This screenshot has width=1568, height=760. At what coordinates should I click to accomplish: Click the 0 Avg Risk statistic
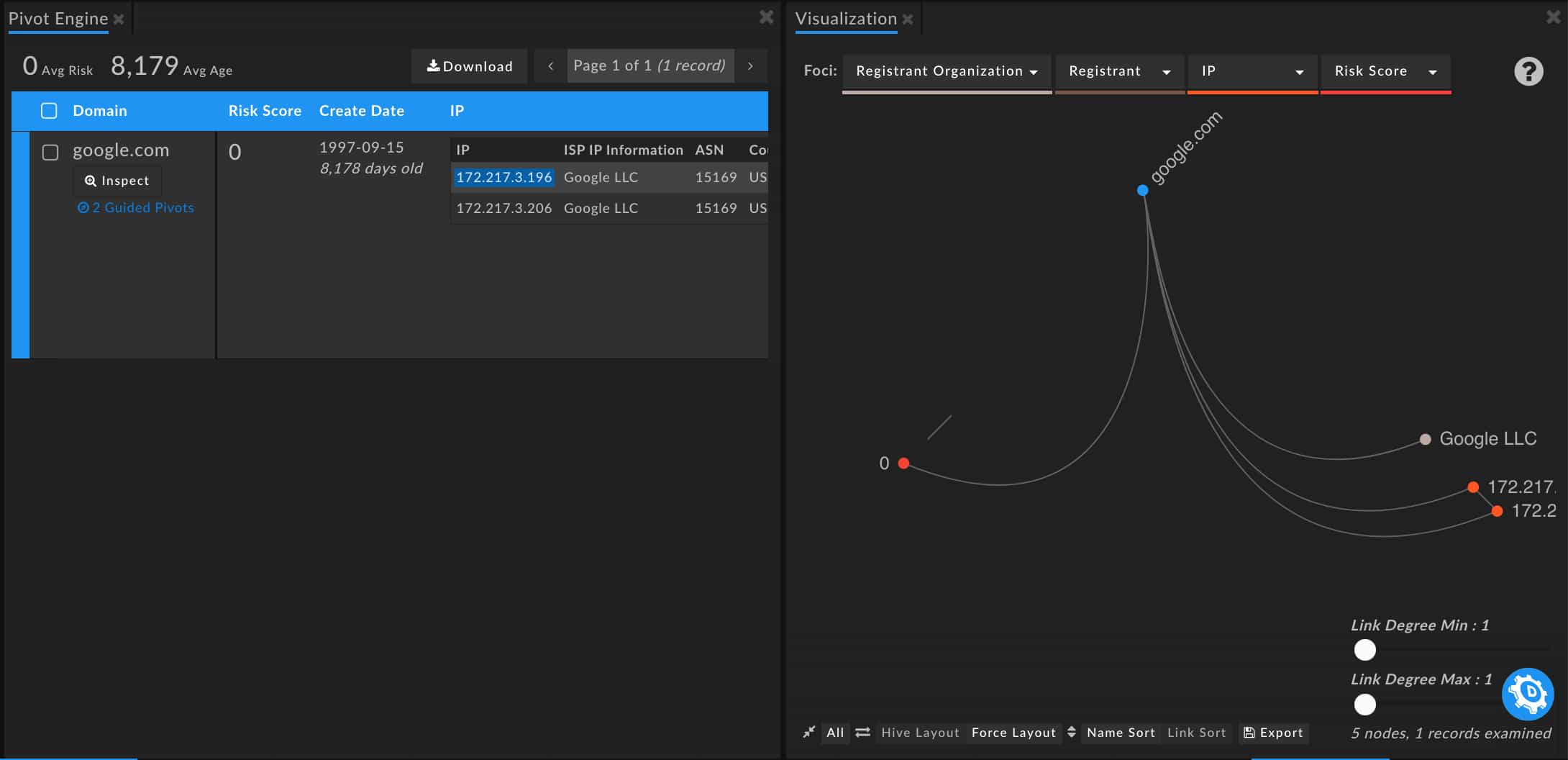[58, 66]
